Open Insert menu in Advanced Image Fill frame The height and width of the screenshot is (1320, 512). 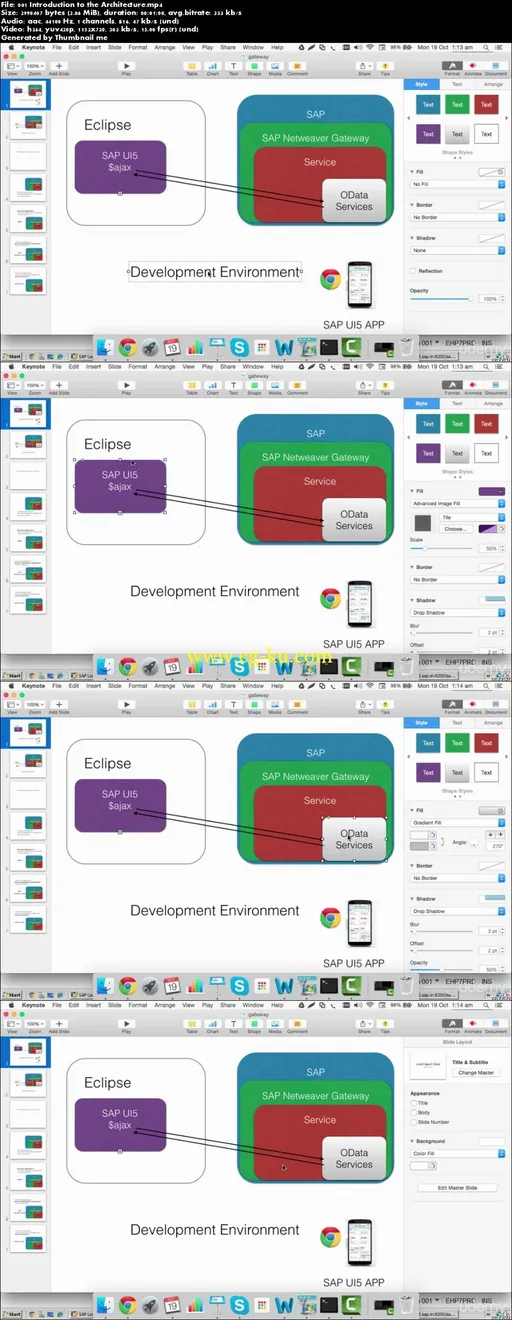[x=93, y=367]
